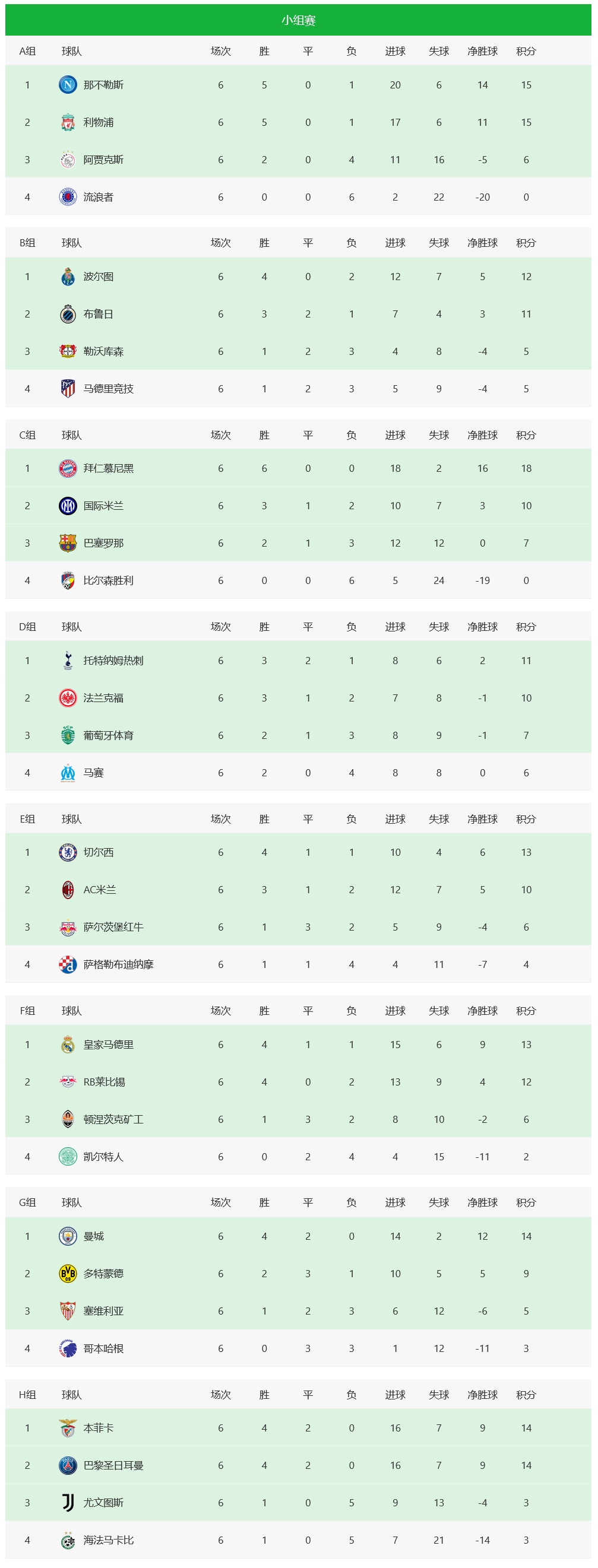Open team link 马德里竞技

coord(109,388)
